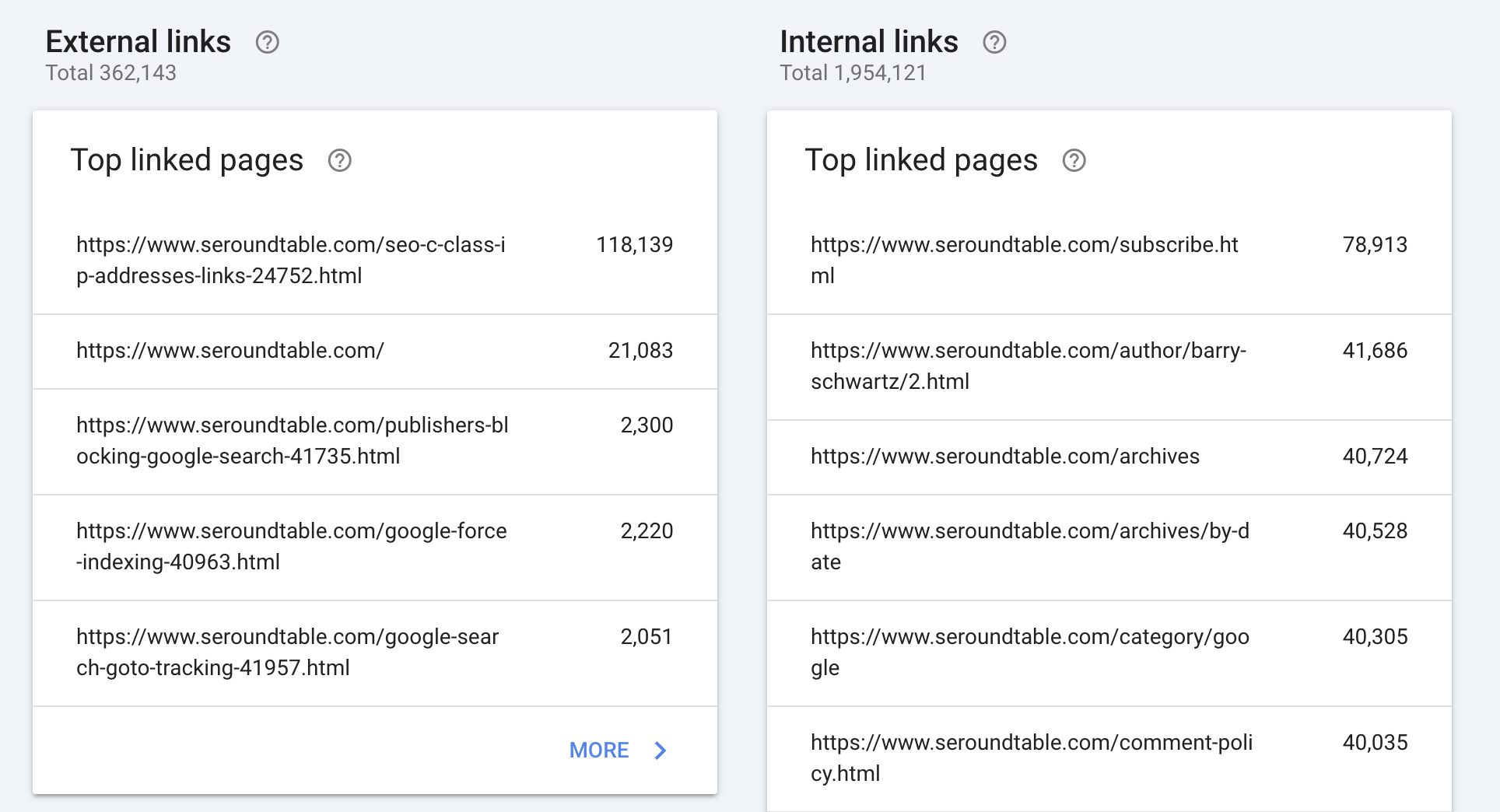Open the seroundtable.com homepage row

375,352
